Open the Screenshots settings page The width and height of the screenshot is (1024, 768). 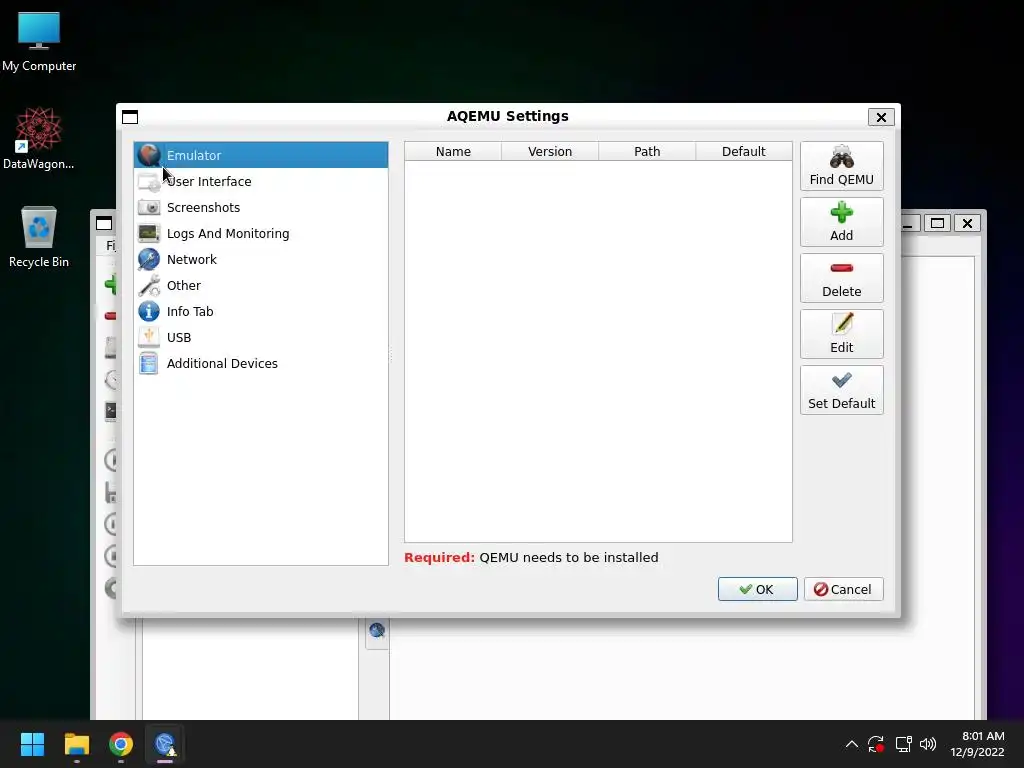(261, 208)
